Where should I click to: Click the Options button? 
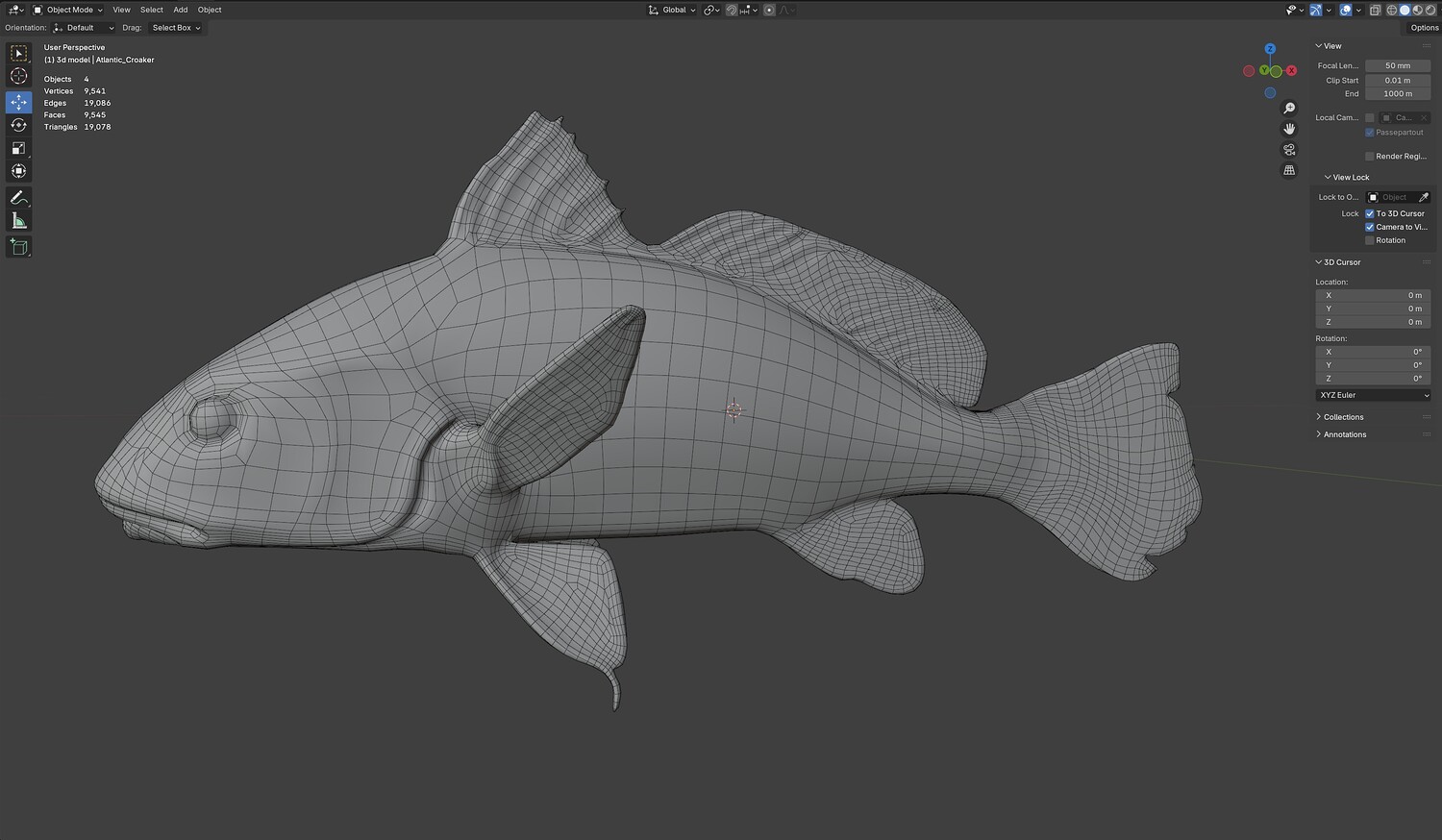pyautogui.click(x=1424, y=28)
